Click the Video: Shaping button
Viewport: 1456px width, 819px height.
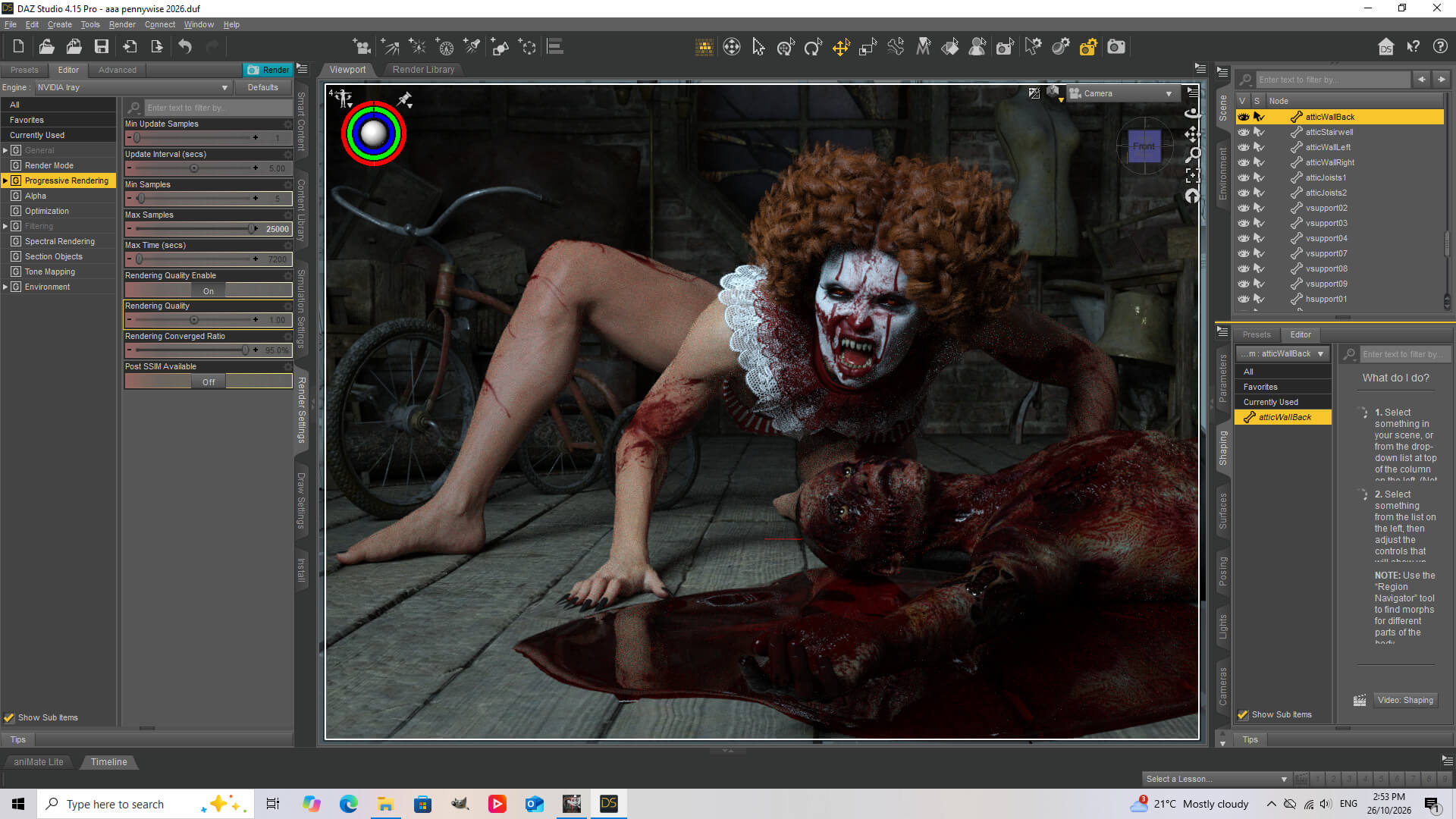coord(1405,700)
